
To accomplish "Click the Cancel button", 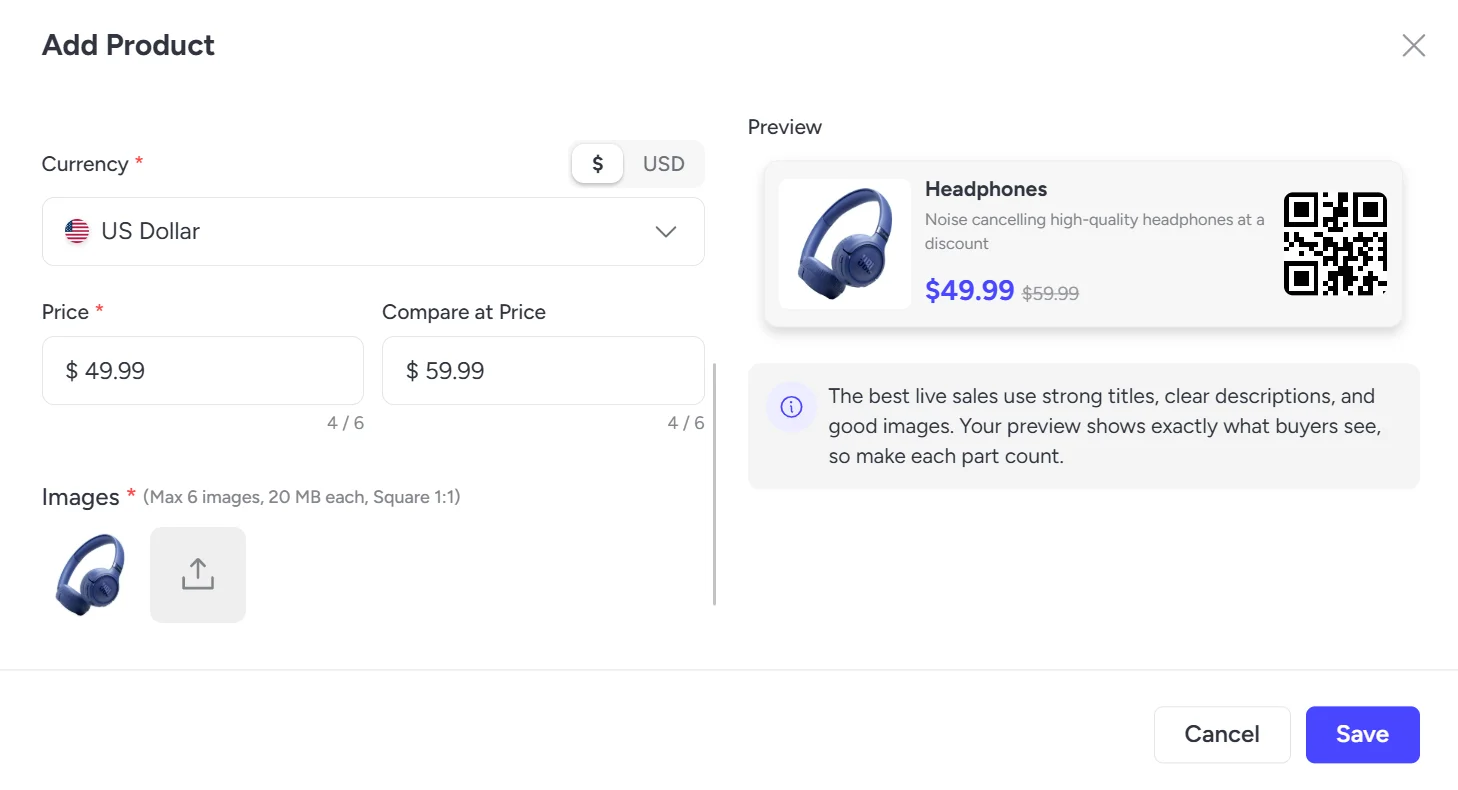I will coord(1222,735).
